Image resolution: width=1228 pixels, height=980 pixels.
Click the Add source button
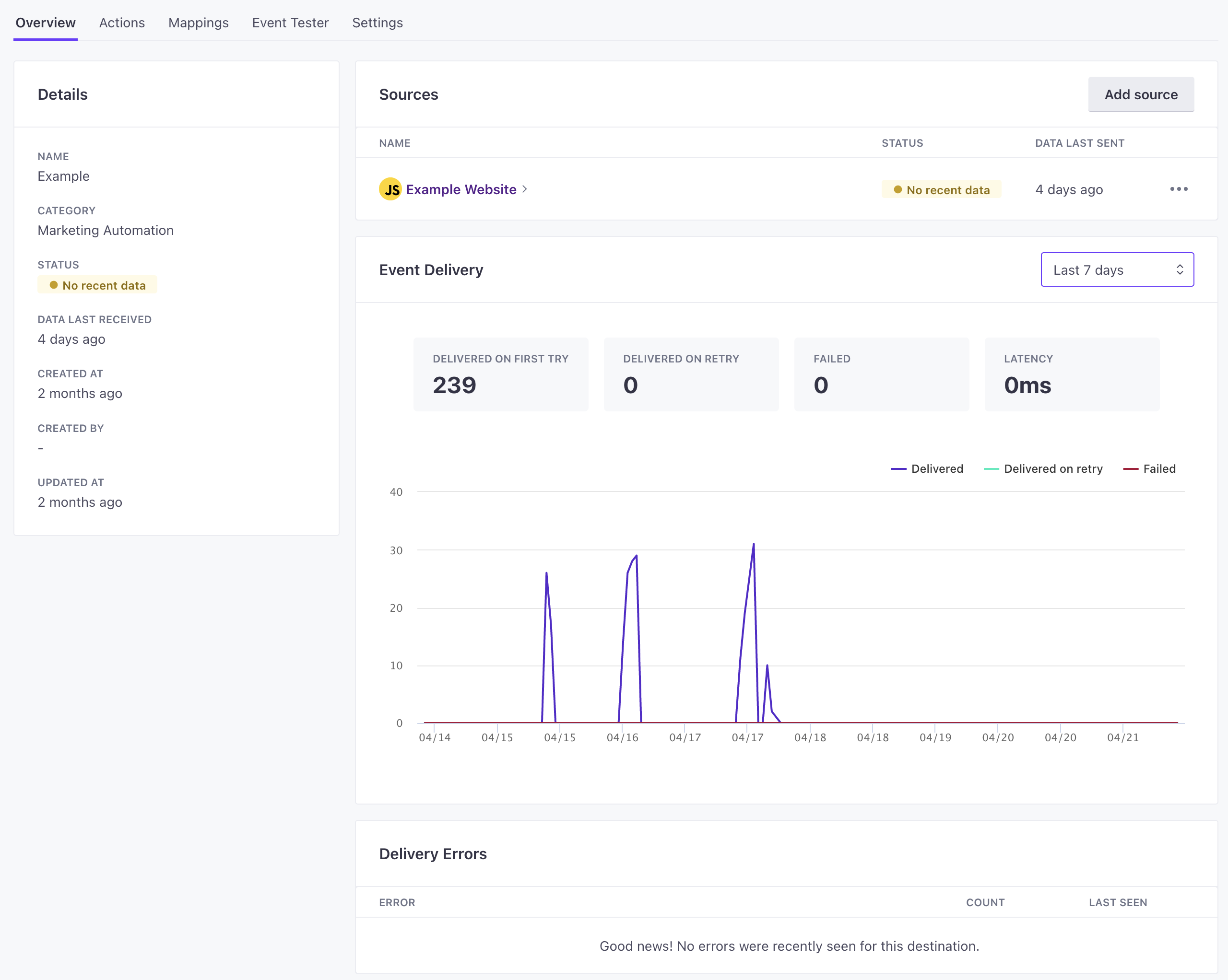click(1141, 94)
